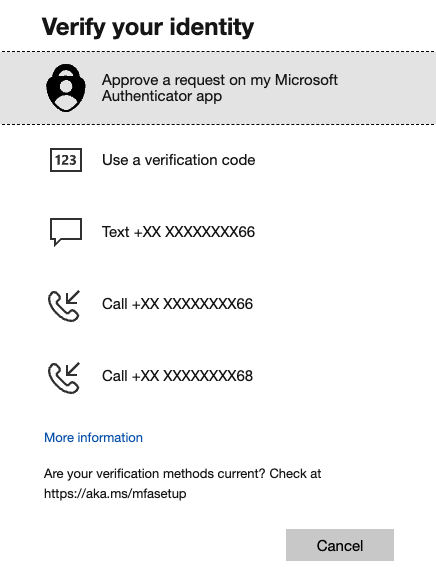Viewport: 436px width, 570px height.
Task: Click the word Microsoft in highlighted option
Action: [x=306, y=80]
